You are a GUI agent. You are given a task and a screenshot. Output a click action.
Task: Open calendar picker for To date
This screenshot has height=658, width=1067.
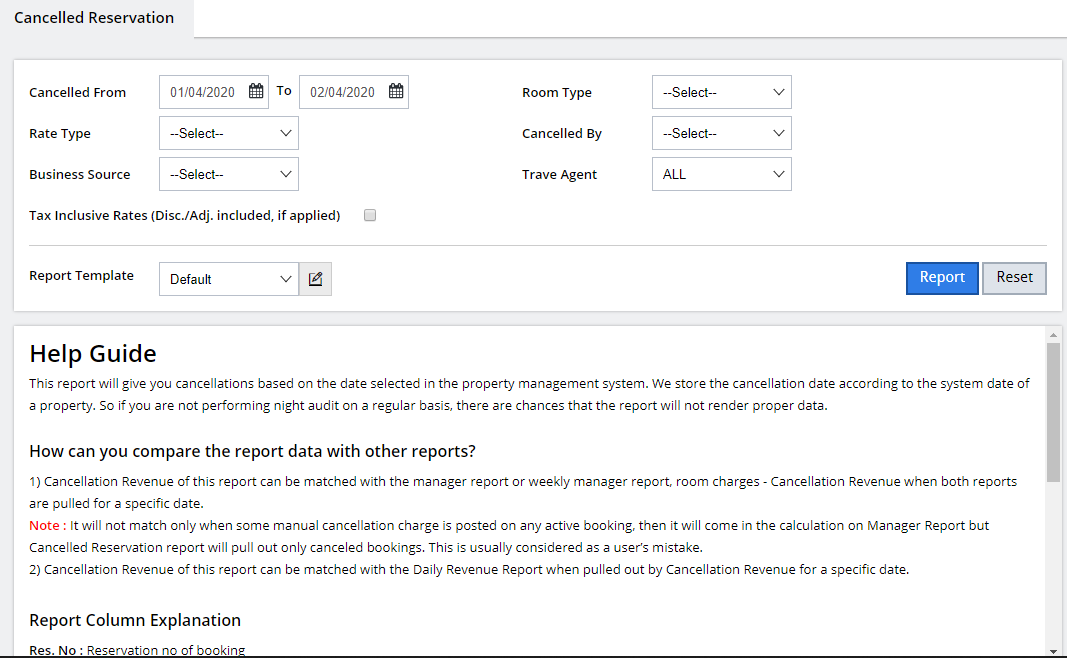[396, 91]
